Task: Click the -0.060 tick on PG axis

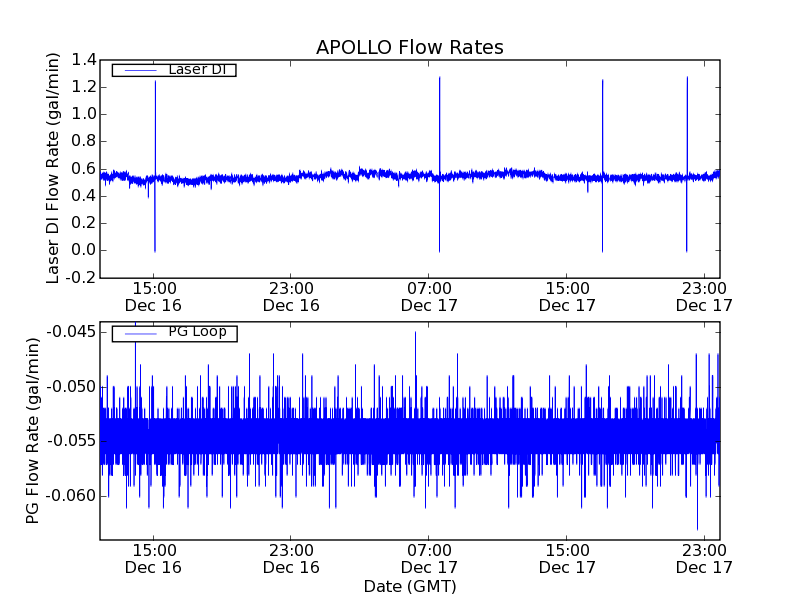Action: click(x=71, y=495)
